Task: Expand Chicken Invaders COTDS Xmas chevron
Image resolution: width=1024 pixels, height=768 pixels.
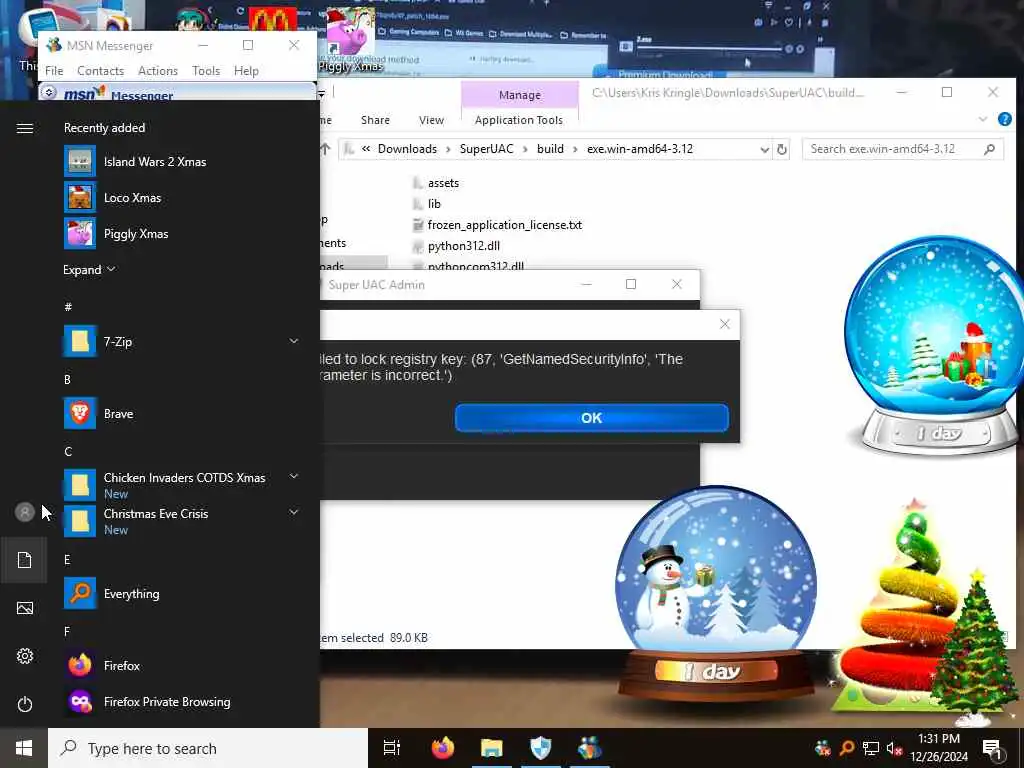Action: coord(294,477)
